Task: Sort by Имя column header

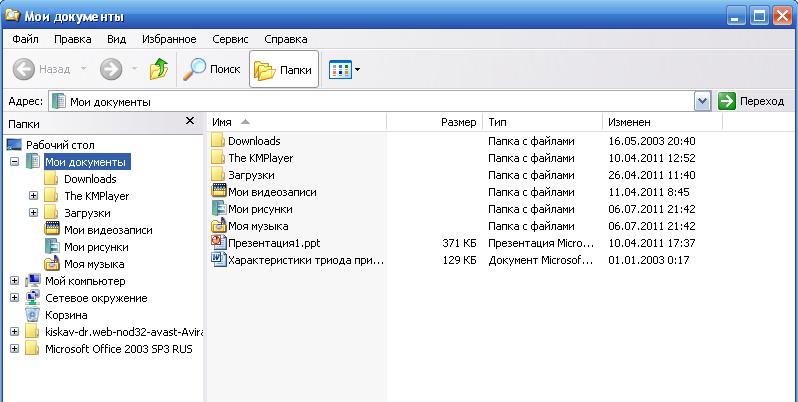Action: point(297,122)
